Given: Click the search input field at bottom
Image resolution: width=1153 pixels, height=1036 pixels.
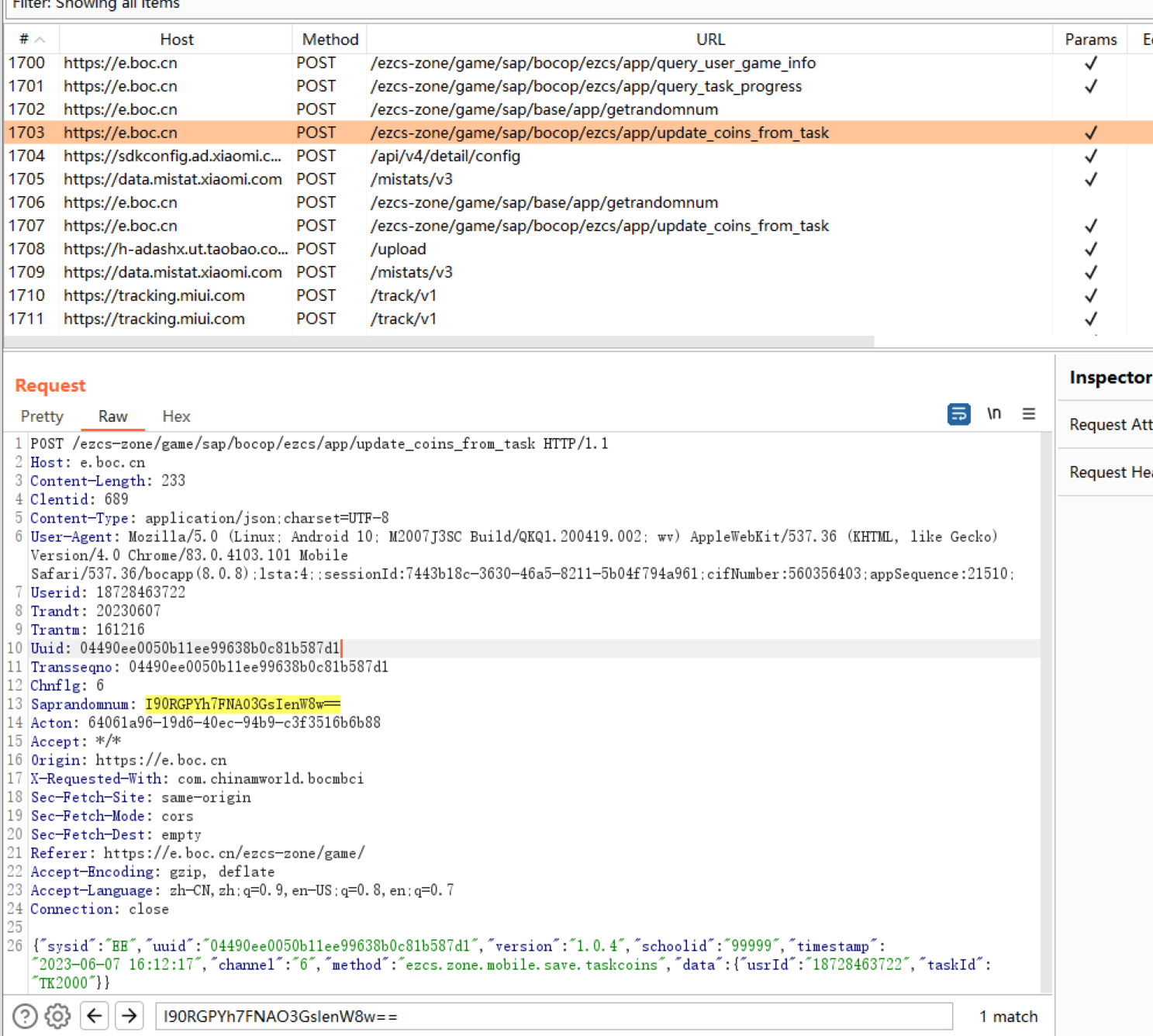Looking at the screenshot, I should [x=554, y=1016].
